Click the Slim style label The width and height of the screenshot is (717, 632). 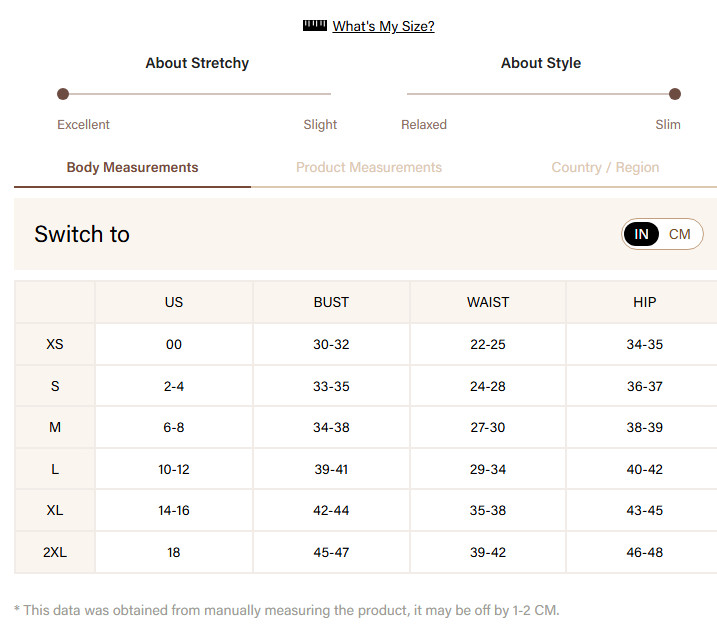pos(668,124)
